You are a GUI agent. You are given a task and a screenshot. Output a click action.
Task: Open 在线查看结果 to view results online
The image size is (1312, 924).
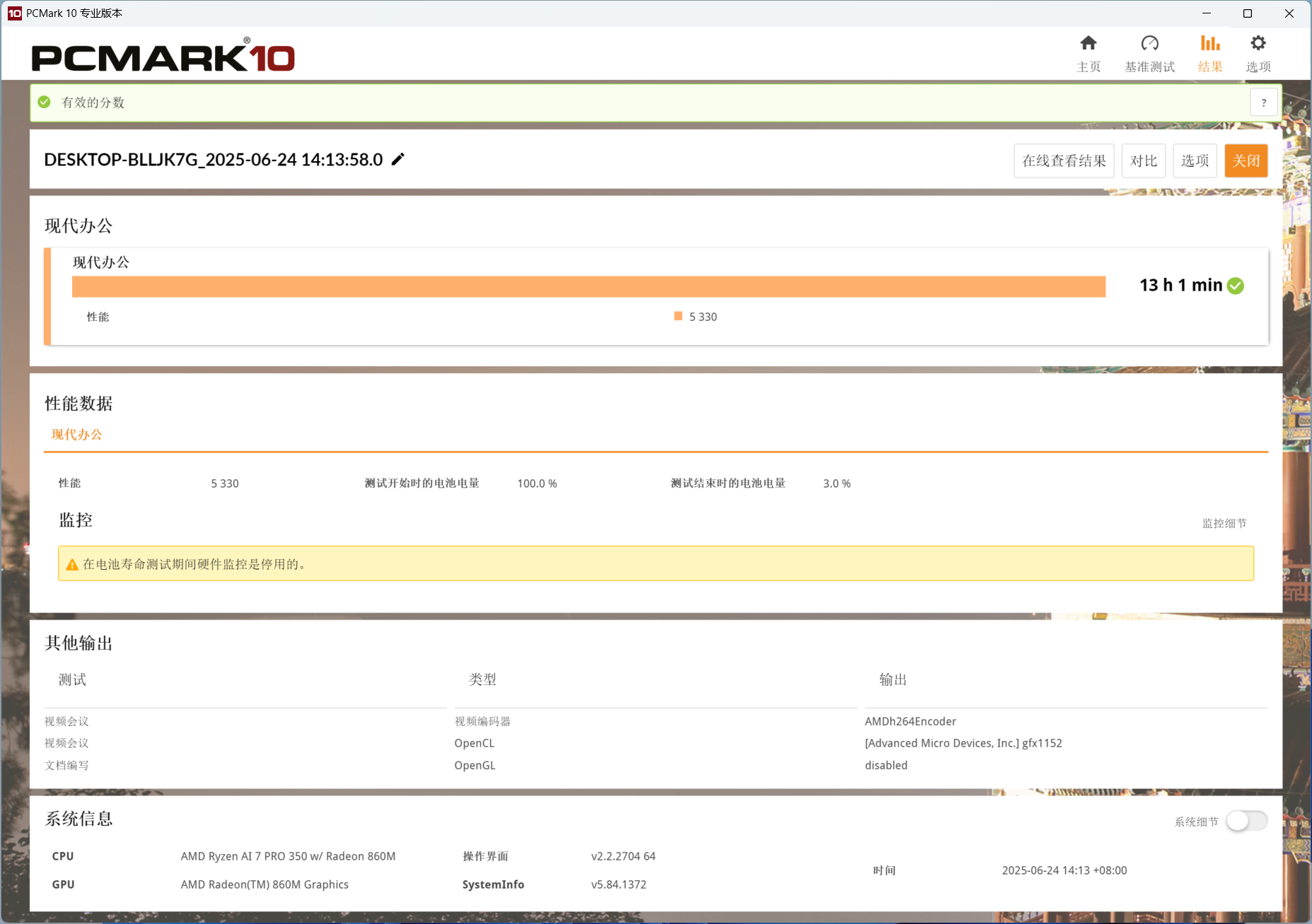1064,160
